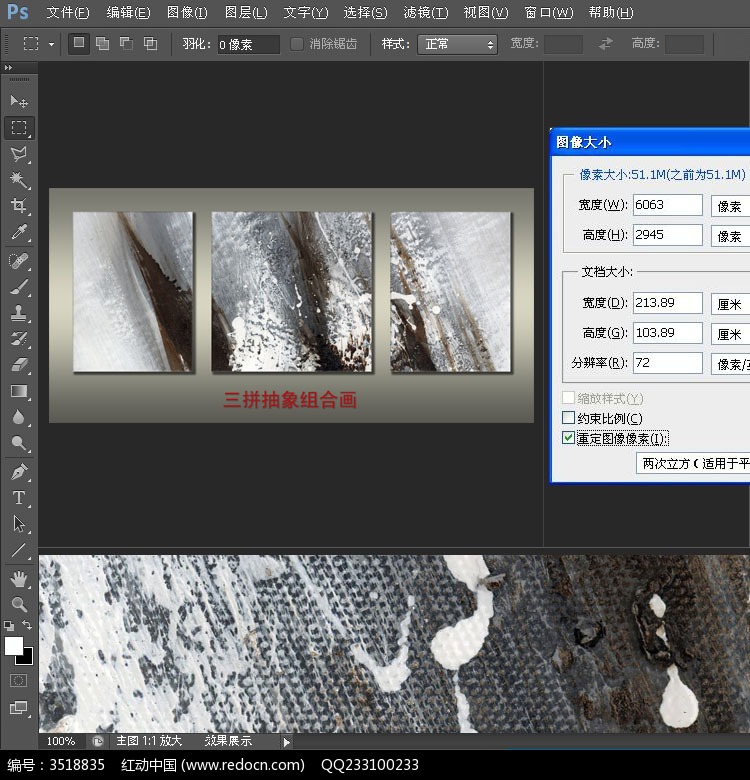This screenshot has width=750, height=780.
Task: Choose the Eyedropper tool
Action: click(19, 232)
